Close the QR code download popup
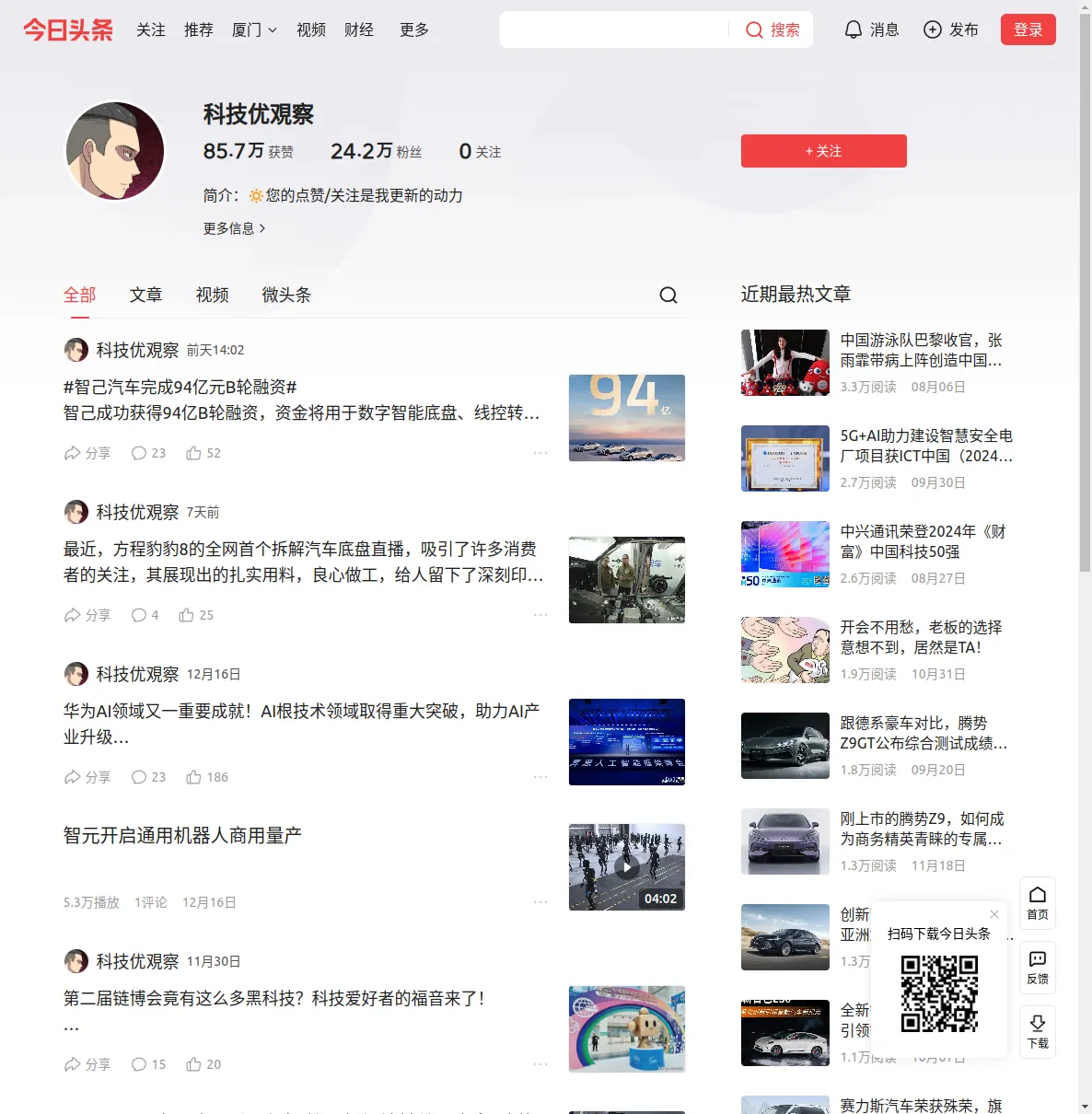This screenshot has height=1114, width=1092. [x=994, y=914]
